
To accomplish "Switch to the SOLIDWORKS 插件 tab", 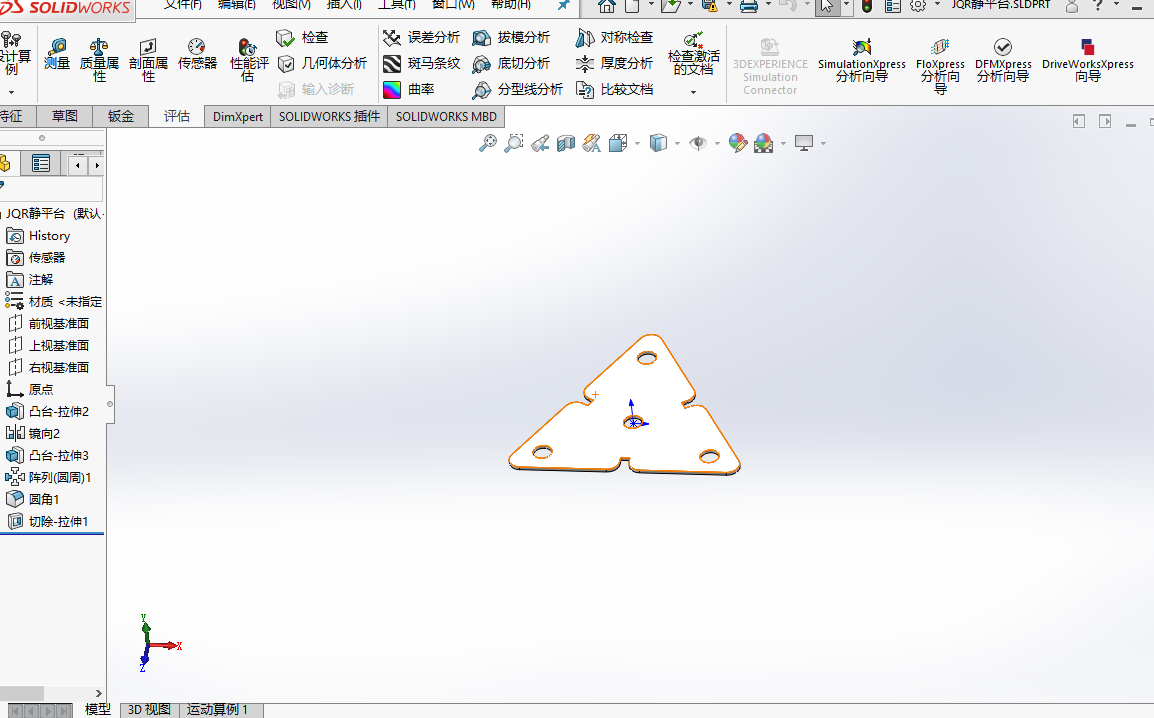I will point(329,116).
